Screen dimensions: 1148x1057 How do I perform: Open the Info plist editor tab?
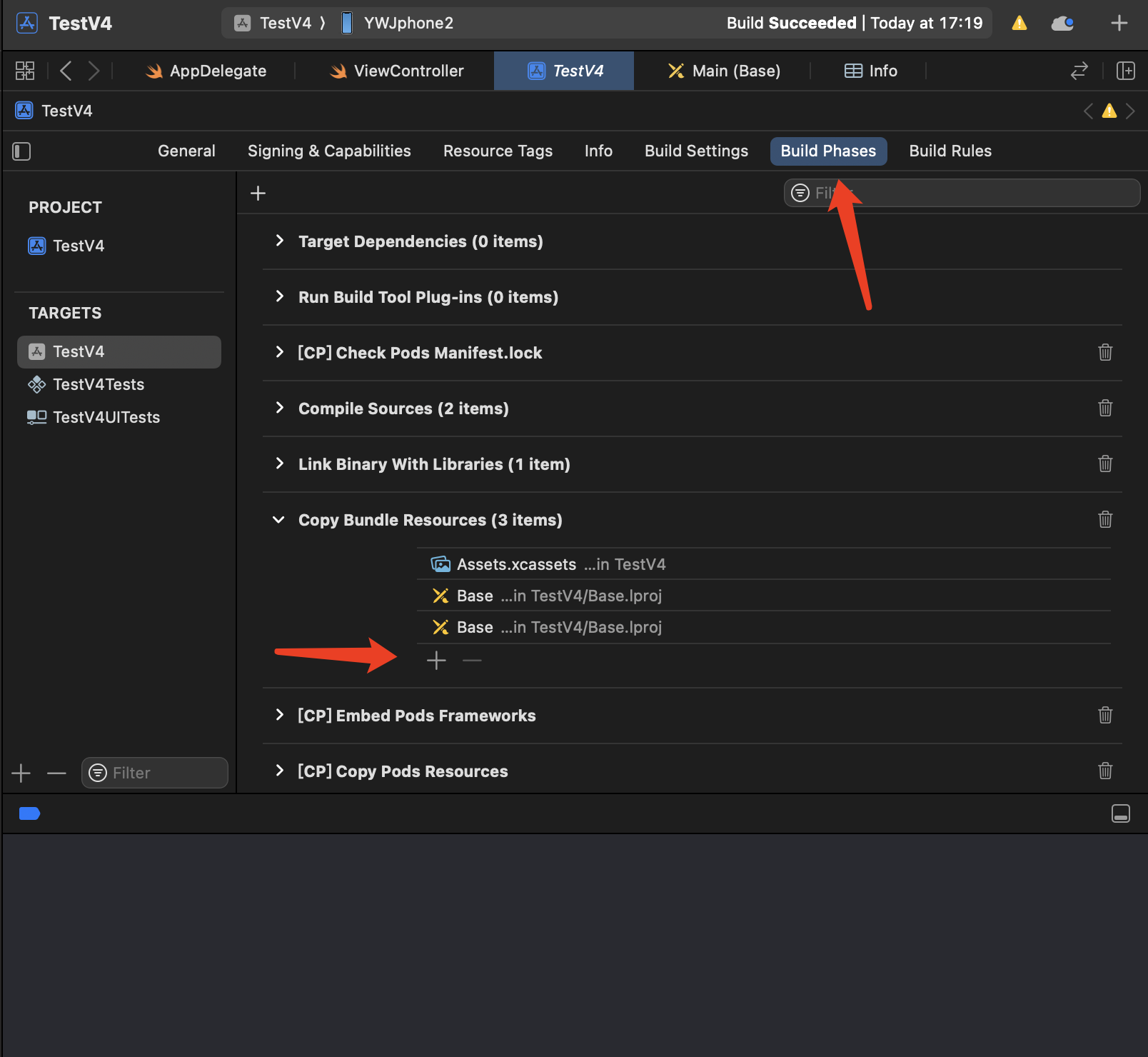click(x=871, y=71)
